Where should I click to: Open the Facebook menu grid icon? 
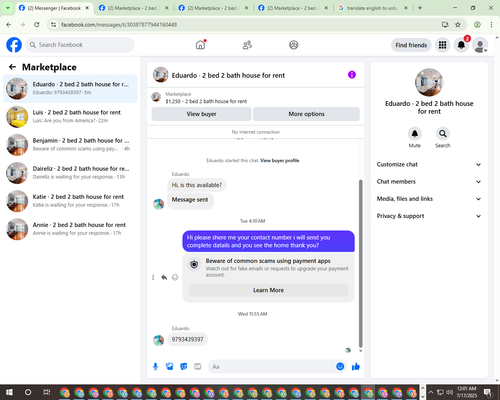[442, 45]
